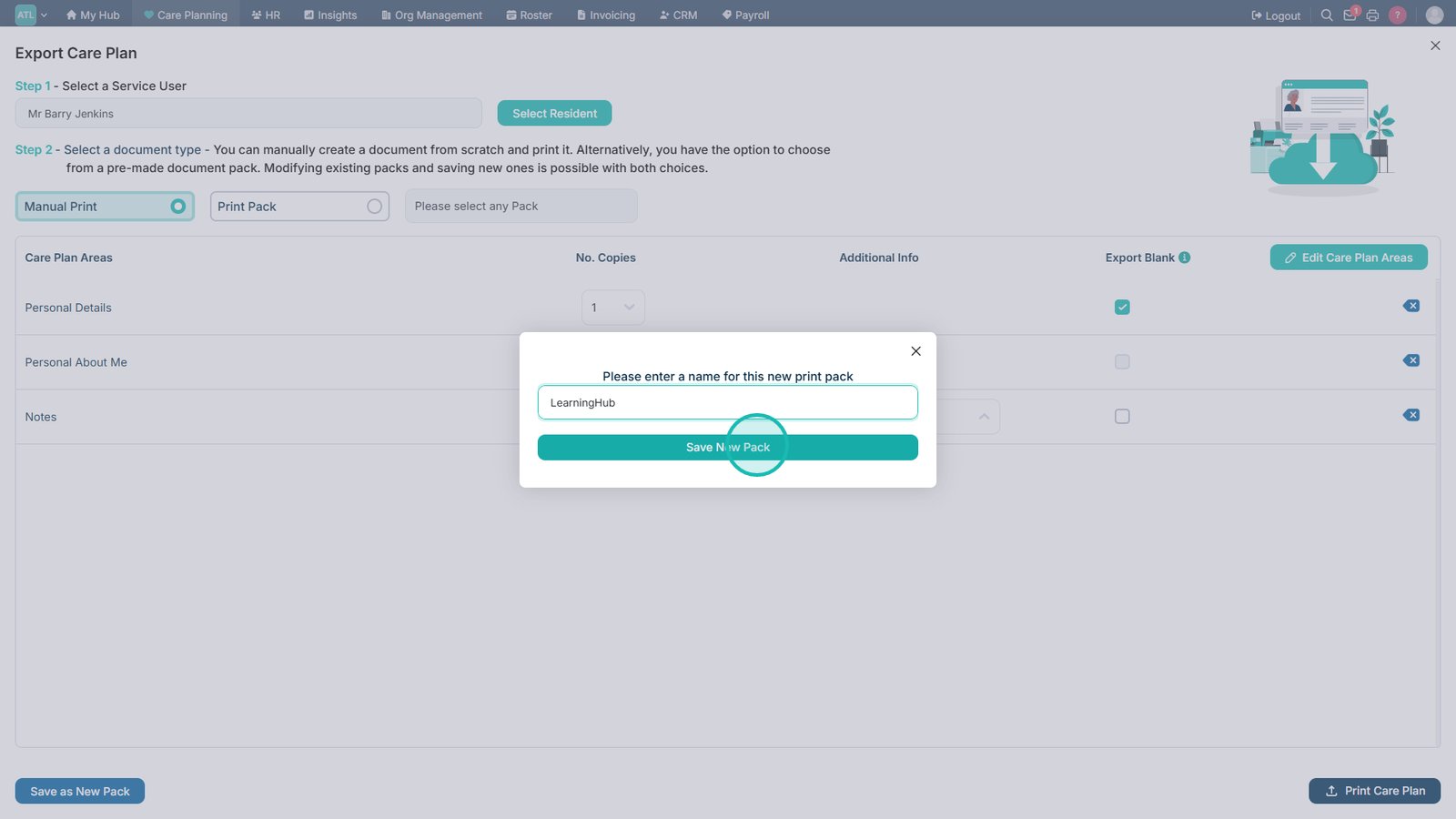Open the Payroll menu

[745, 15]
